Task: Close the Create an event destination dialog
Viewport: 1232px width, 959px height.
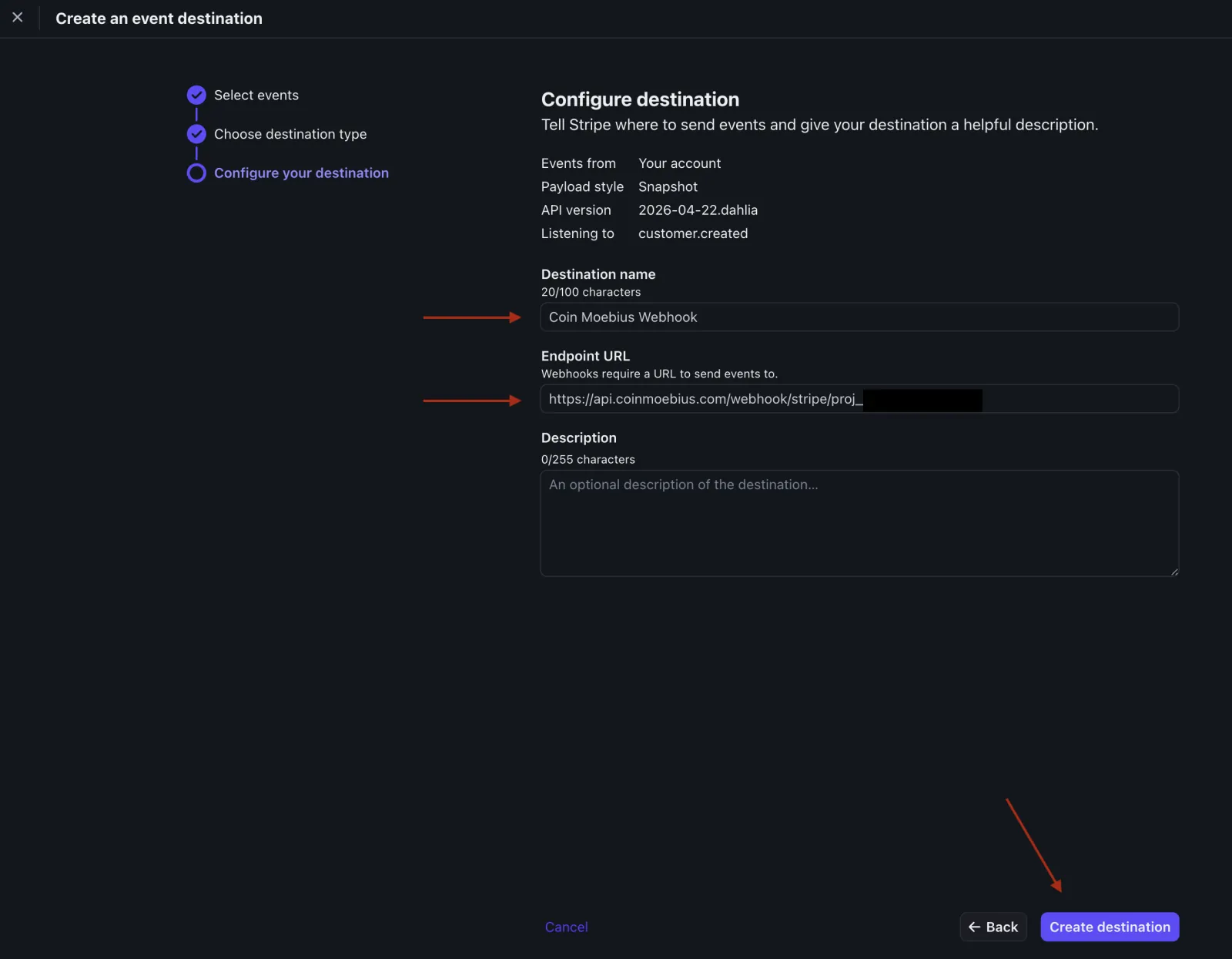Action: pos(18,17)
